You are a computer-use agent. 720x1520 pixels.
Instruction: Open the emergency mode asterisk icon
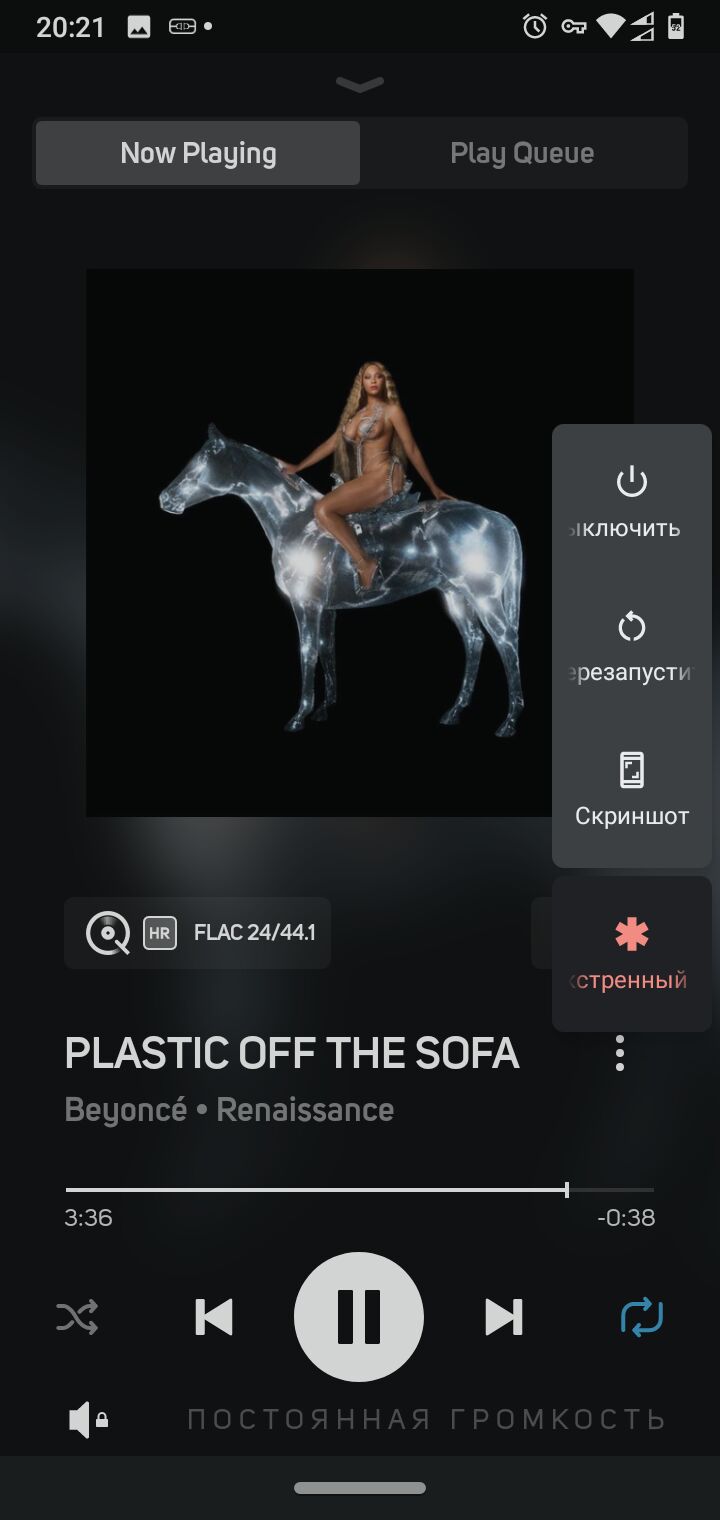click(x=632, y=935)
